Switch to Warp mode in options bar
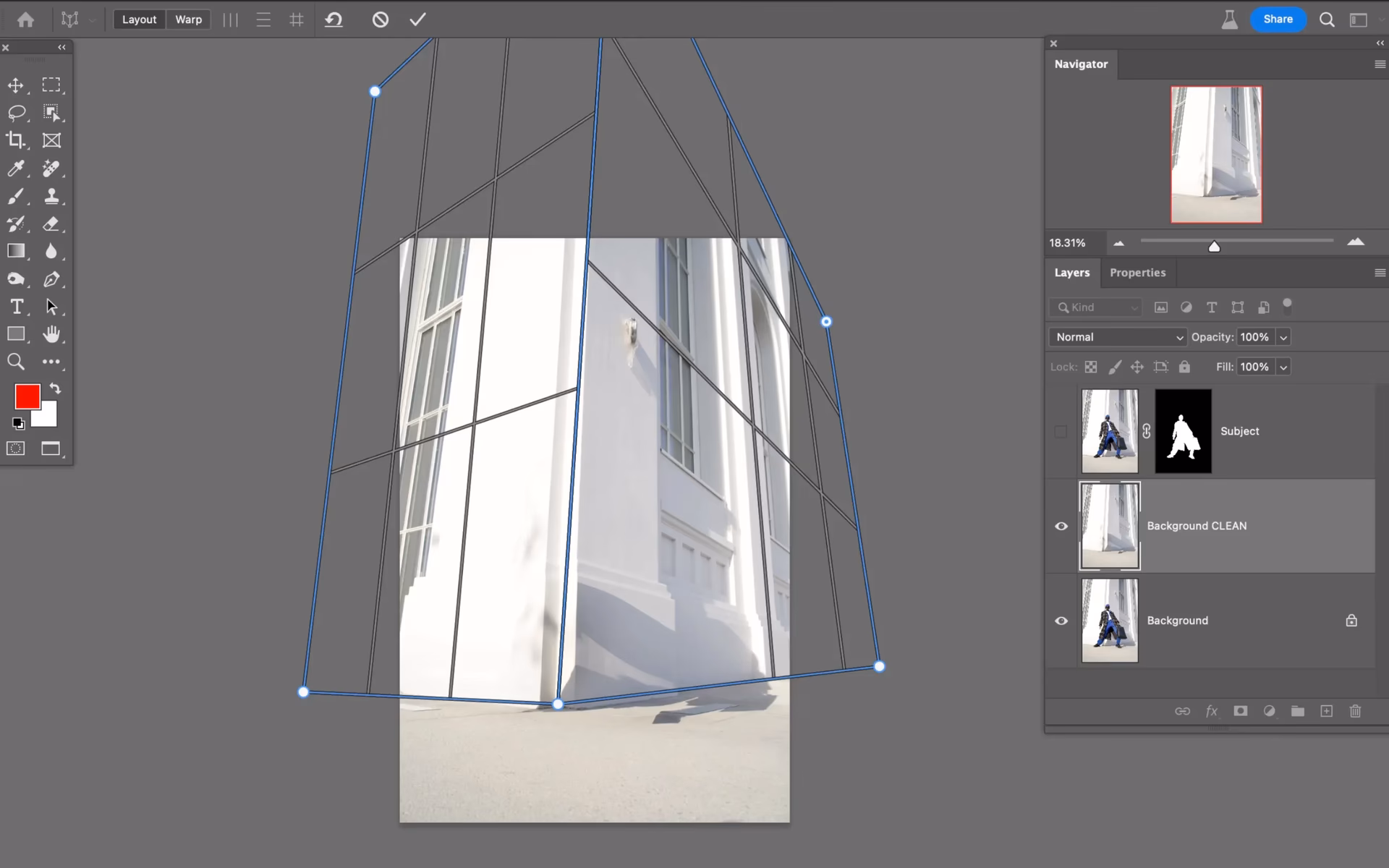The image size is (1389, 868). coord(187,20)
